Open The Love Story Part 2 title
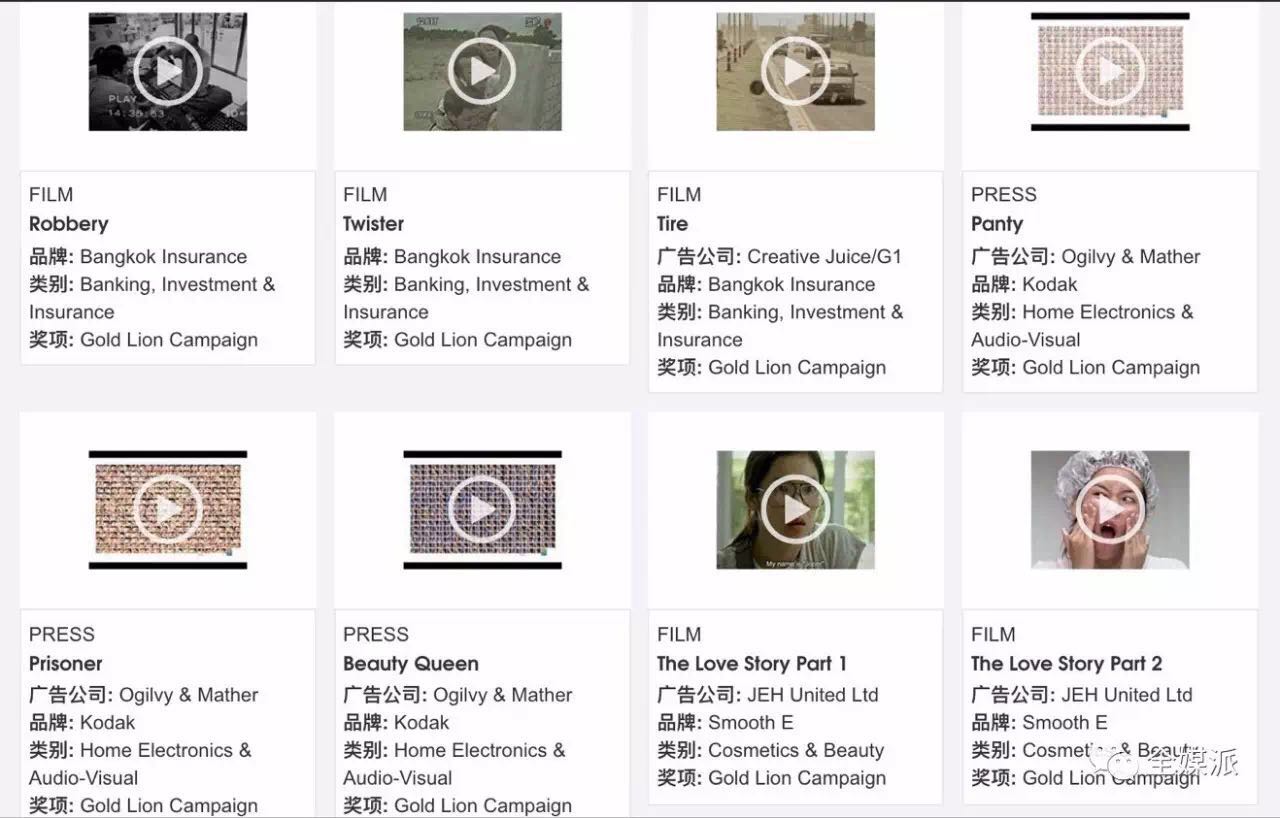This screenshot has width=1280, height=818. tap(1067, 663)
